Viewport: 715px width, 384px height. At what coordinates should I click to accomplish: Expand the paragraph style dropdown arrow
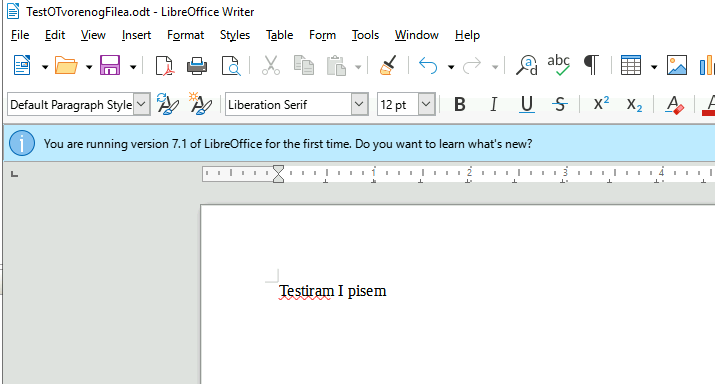click(x=142, y=105)
